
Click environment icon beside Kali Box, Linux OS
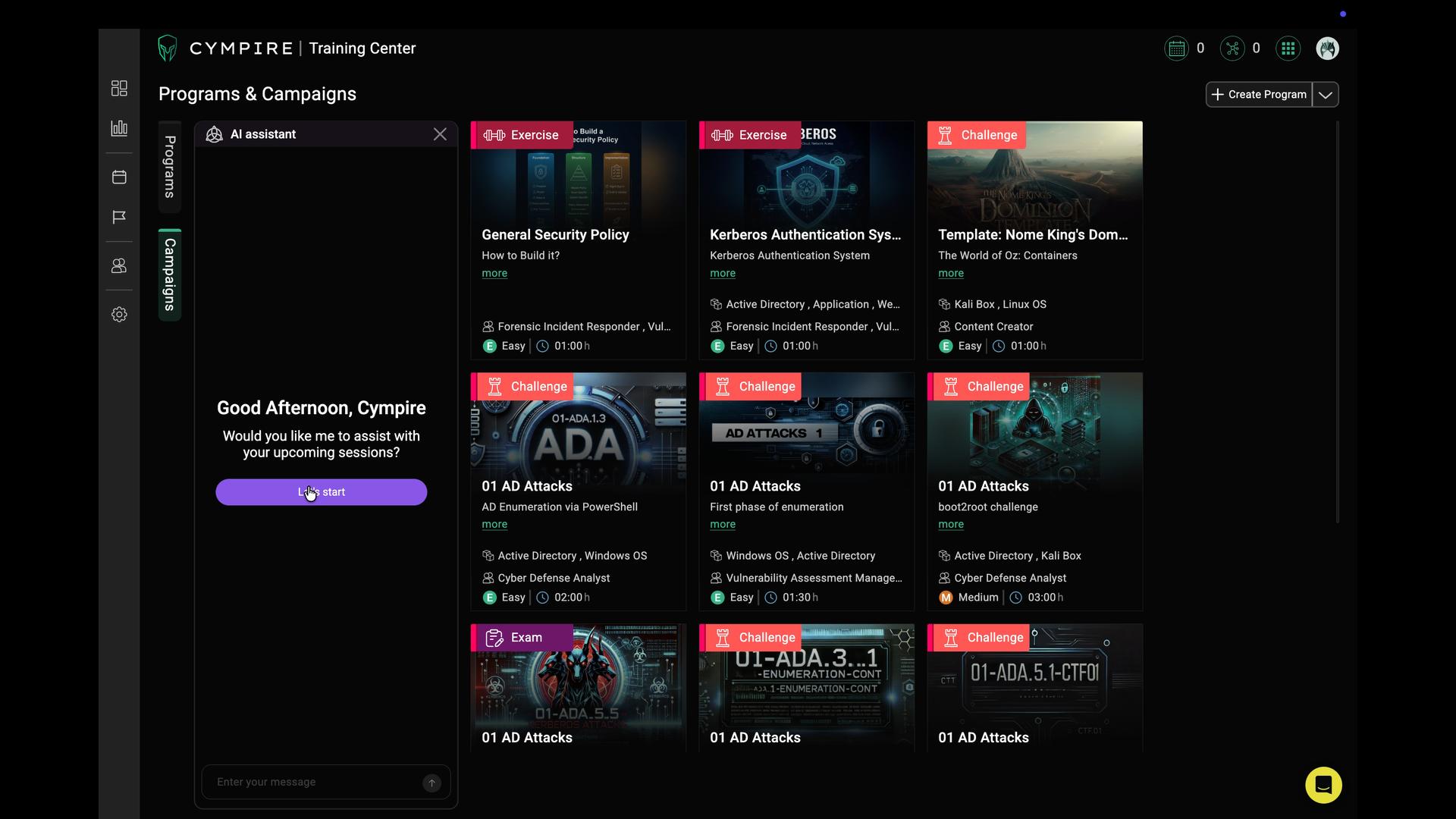pyautogui.click(x=944, y=304)
